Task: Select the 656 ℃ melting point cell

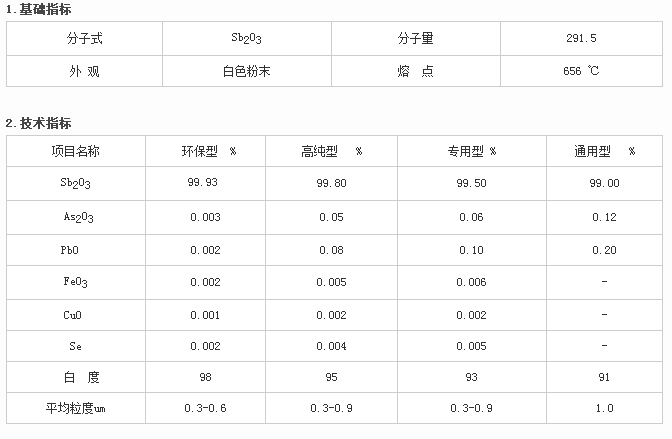Action: (x=581, y=71)
